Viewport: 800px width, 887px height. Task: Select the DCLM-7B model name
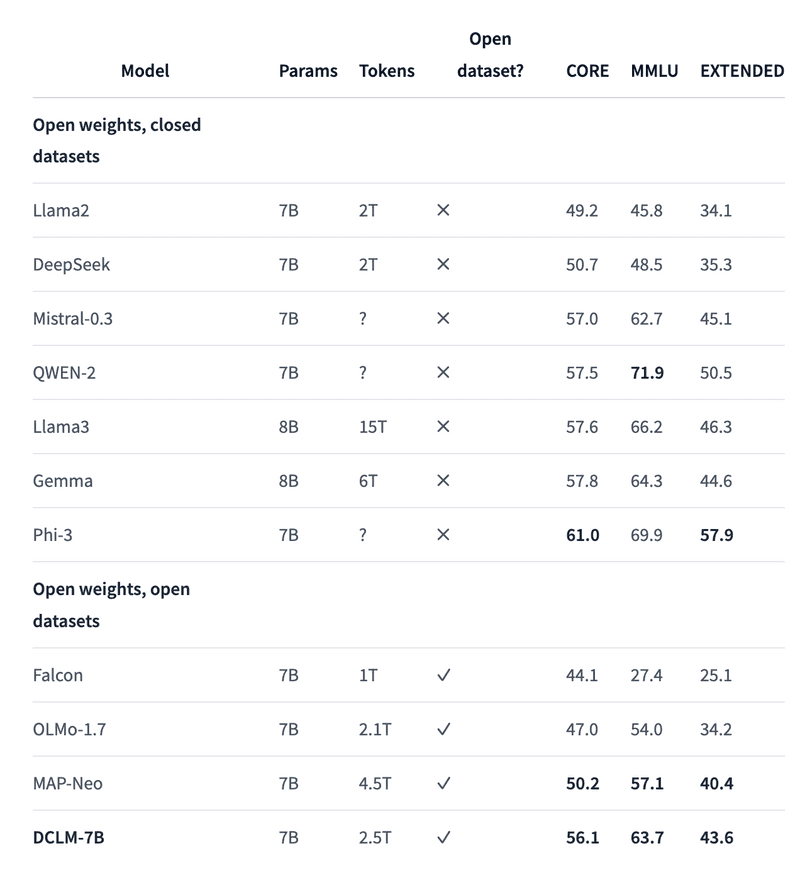[x=68, y=838]
